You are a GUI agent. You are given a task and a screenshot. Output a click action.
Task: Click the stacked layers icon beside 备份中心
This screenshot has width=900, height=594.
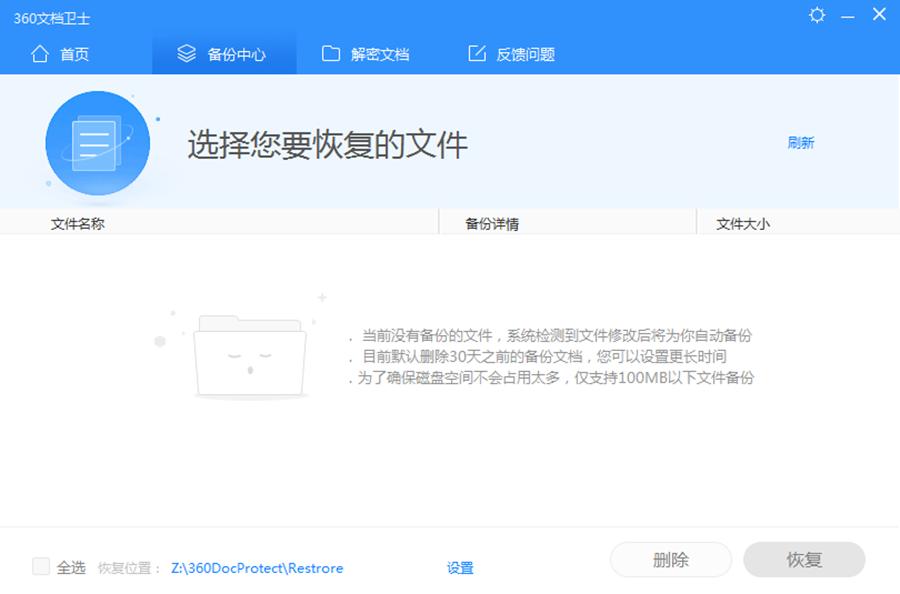click(x=186, y=54)
